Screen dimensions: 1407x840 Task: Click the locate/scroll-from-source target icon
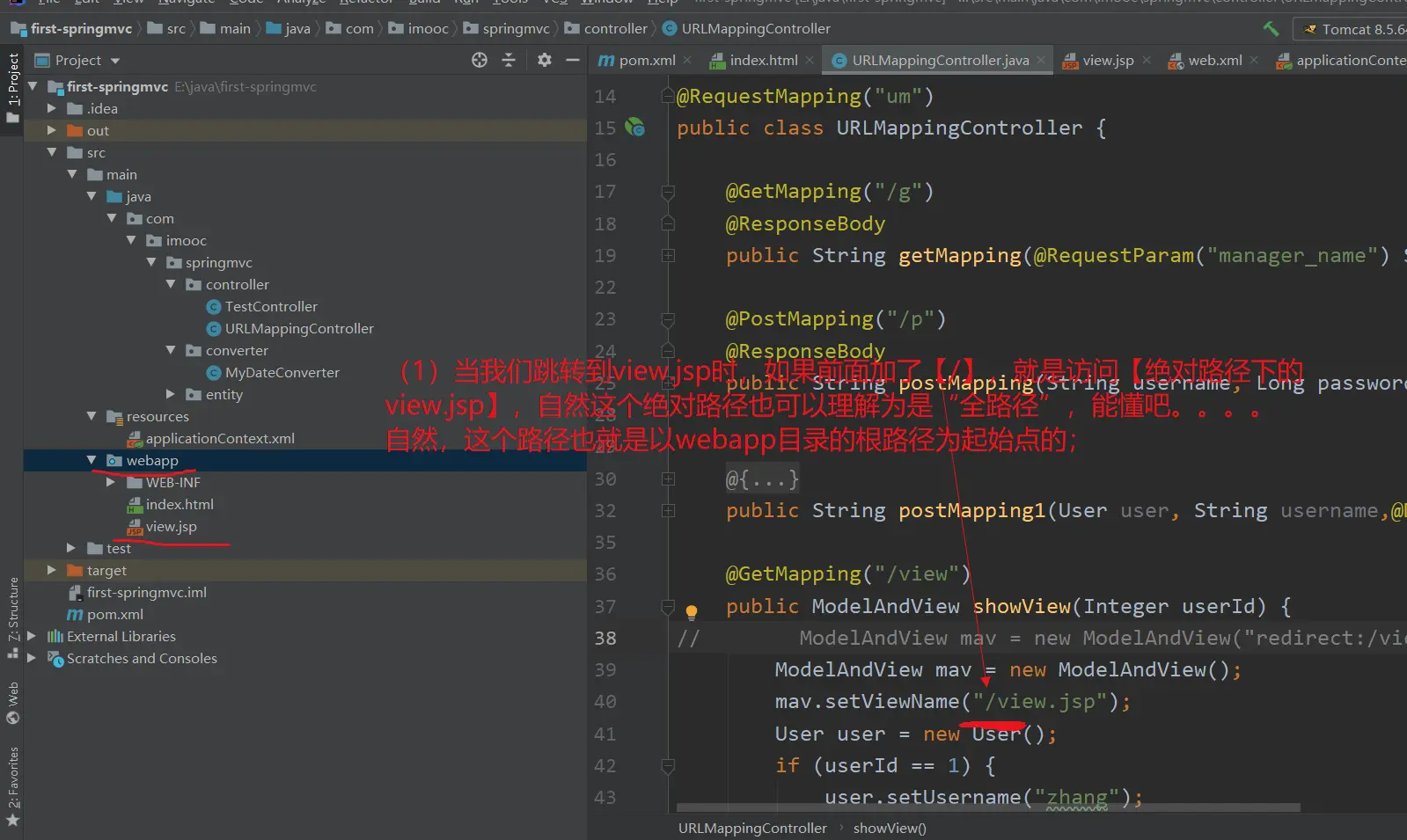[479, 60]
